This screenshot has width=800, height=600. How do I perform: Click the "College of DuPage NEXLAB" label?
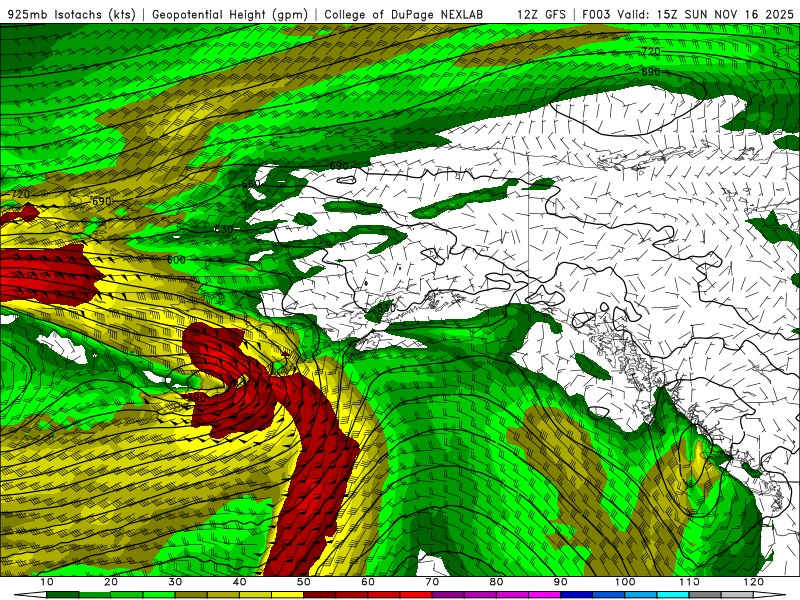pyautogui.click(x=404, y=14)
